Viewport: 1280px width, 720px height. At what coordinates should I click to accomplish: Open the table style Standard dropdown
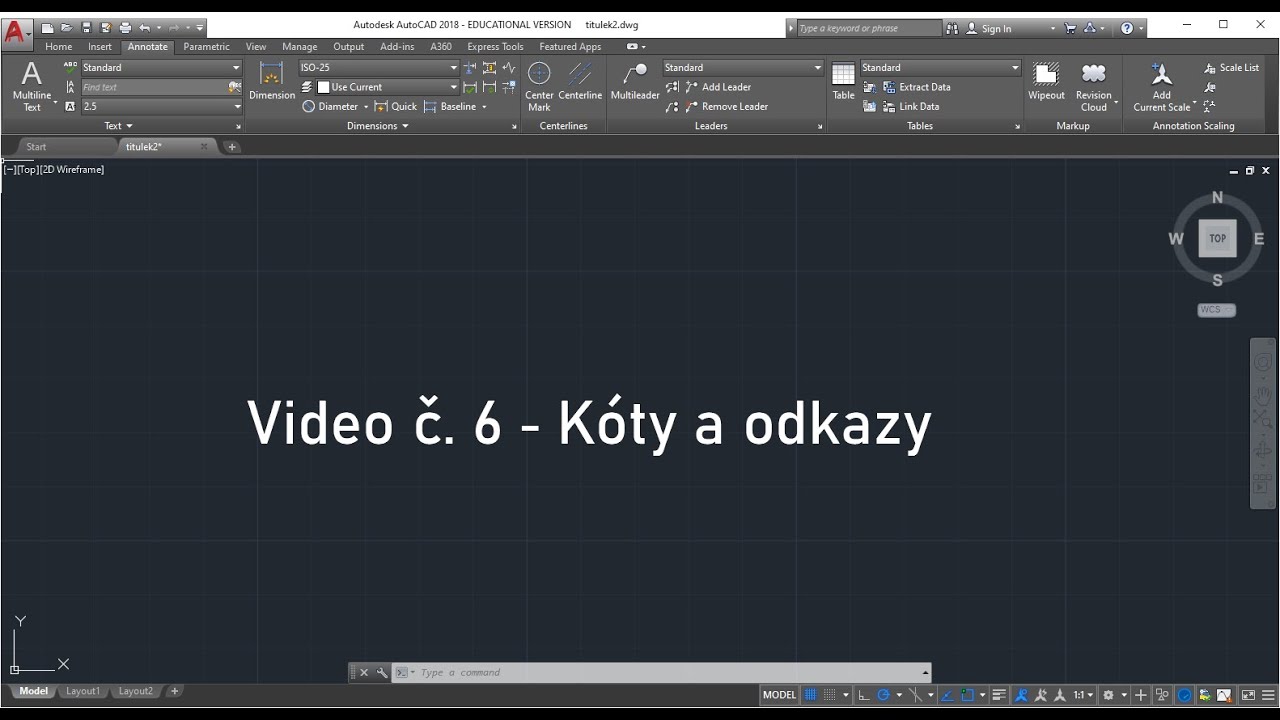[x=1015, y=67]
